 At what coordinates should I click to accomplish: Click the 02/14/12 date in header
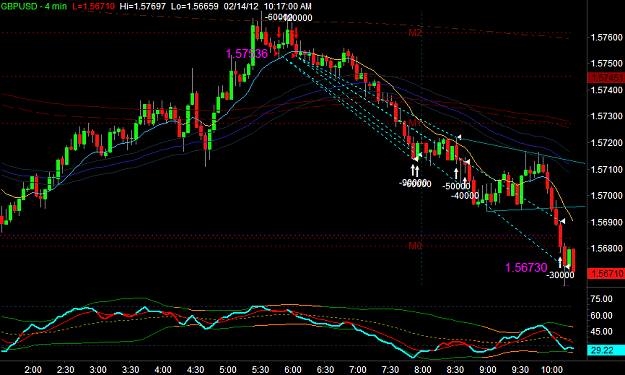(241, 6)
